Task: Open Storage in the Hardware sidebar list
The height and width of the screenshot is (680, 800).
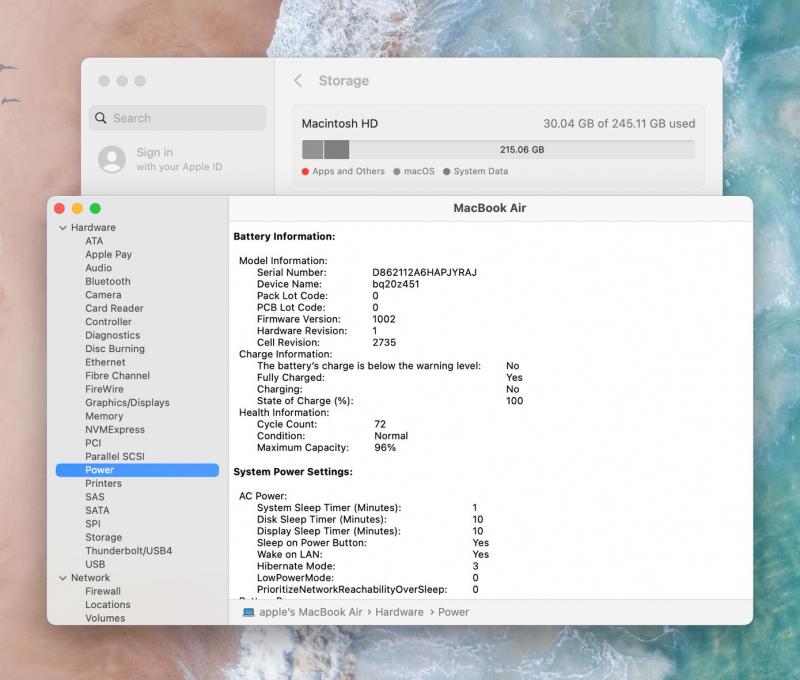Action: pos(104,538)
